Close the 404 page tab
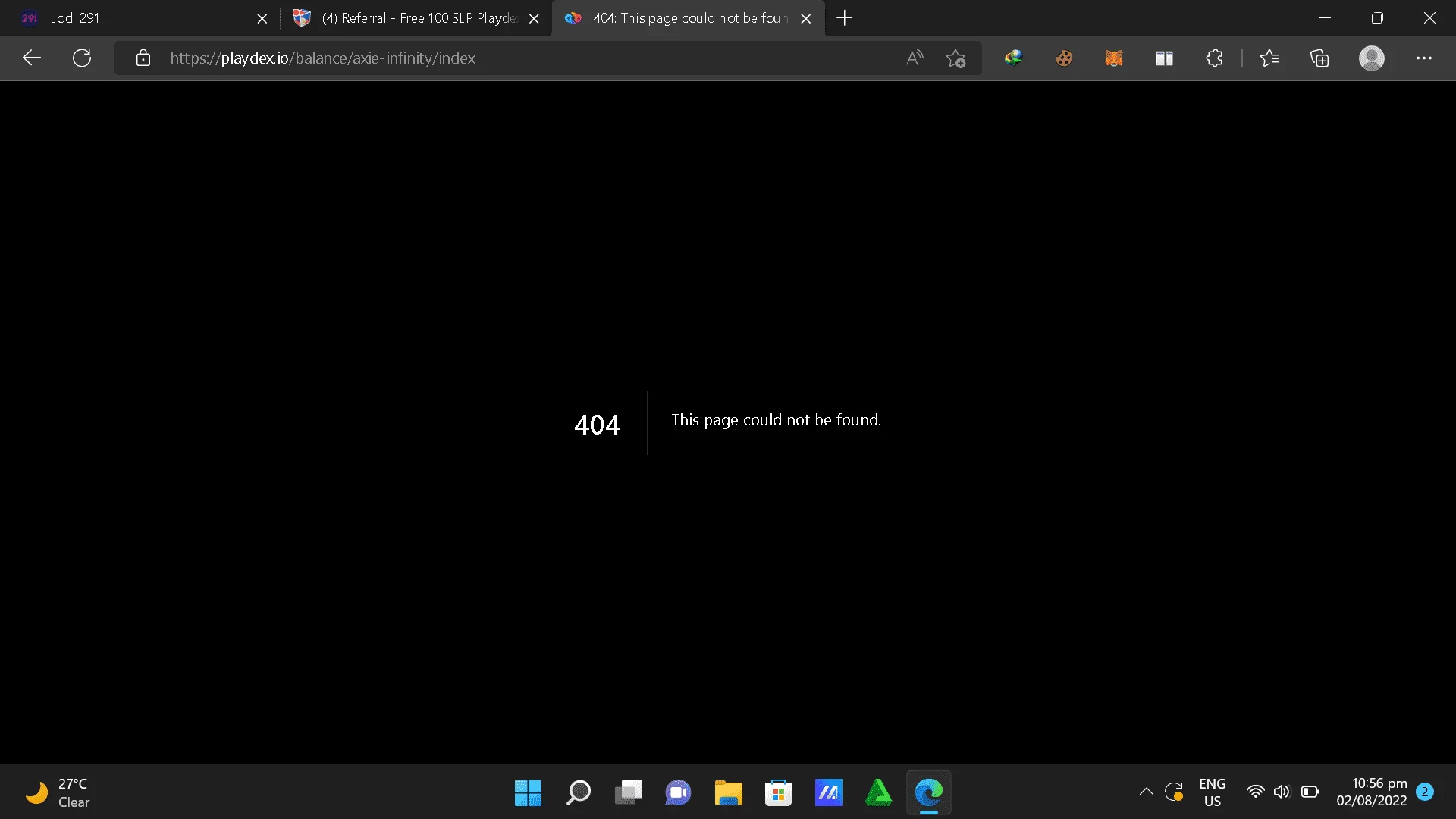The height and width of the screenshot is (819, 1456). coord(806,18)
